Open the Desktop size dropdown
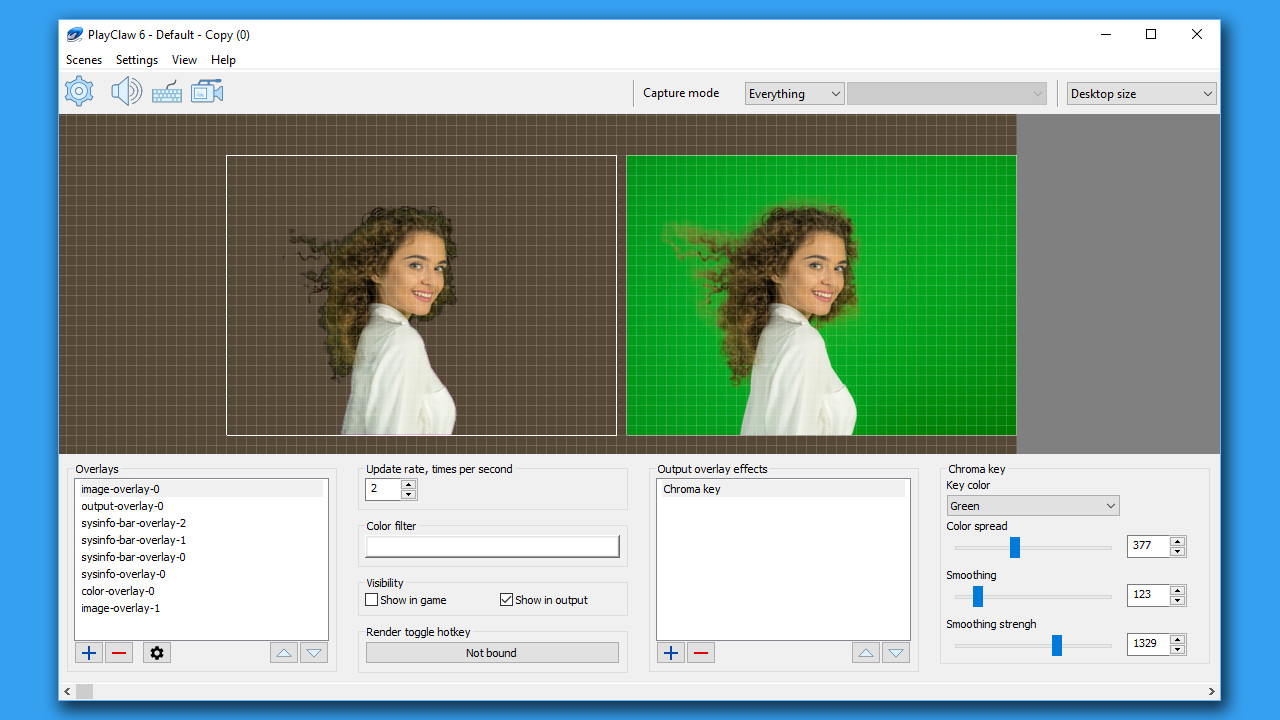The image size is (1280, 720). (1141, 93)
